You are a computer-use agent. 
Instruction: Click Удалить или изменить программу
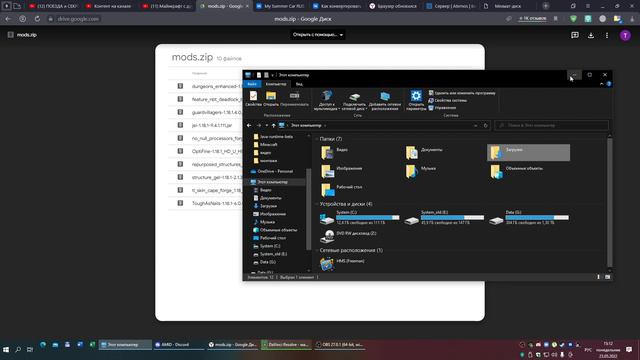pos(462,93)
